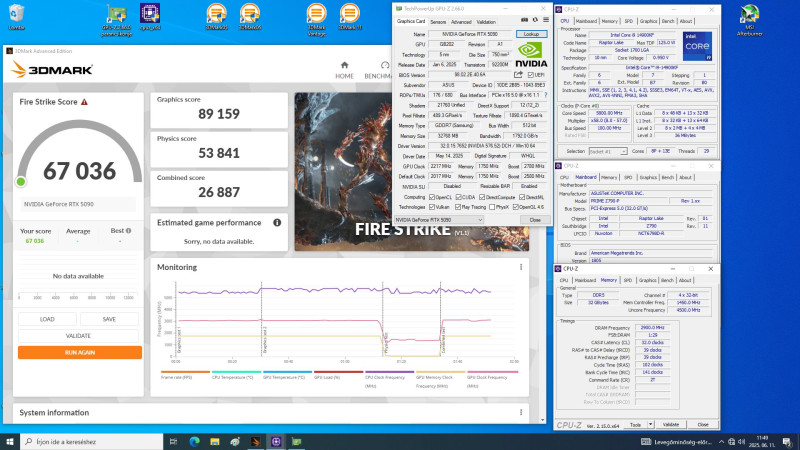Image resolution: width=800 pixels, height=450 pixels.
Task: Take a GPU-Z screenshot with the camera icon
Action: coord(524,20)
